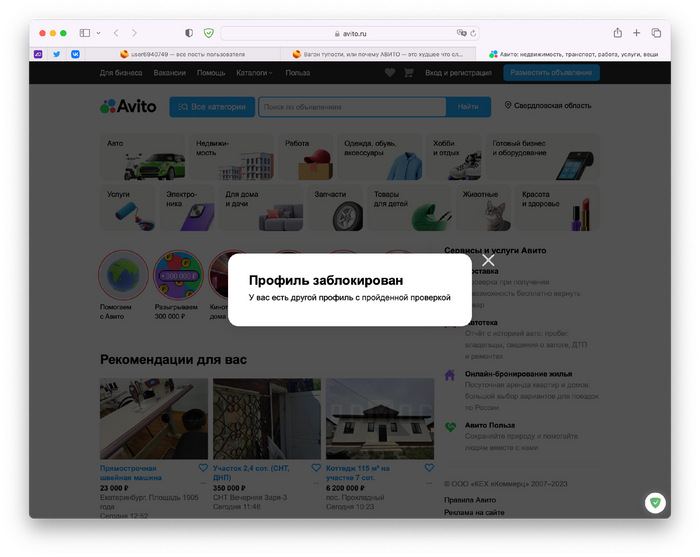Image resolution: width=700 pixels, height=557 pixels.
Task: Open the privacy report shield icon
Action: coord(189,33)
